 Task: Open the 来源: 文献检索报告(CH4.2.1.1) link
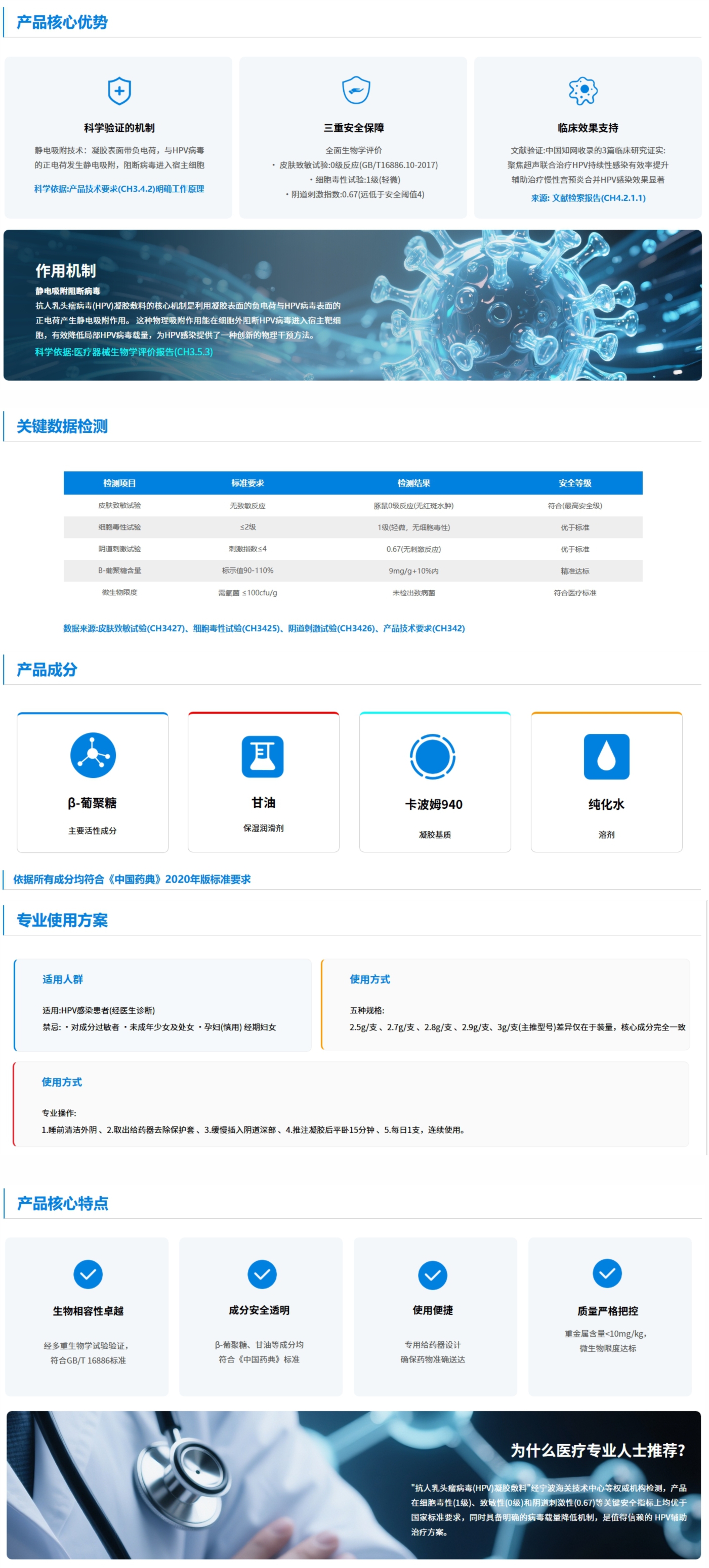pos(588,198)
